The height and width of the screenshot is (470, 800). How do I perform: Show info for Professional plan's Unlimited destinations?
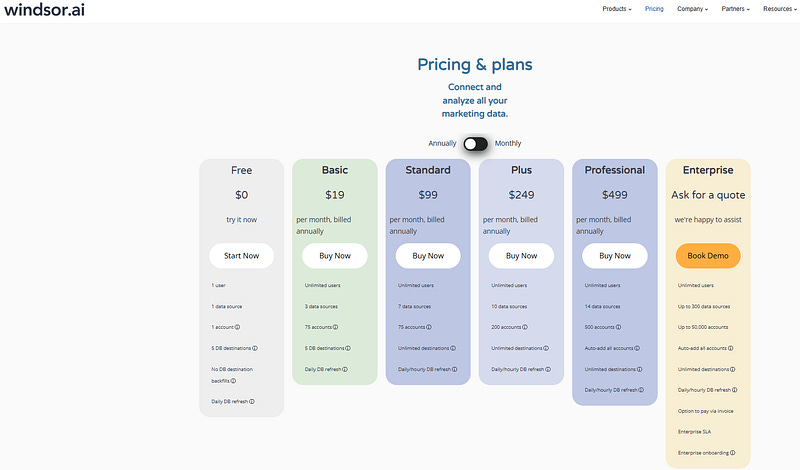point(640,369)
